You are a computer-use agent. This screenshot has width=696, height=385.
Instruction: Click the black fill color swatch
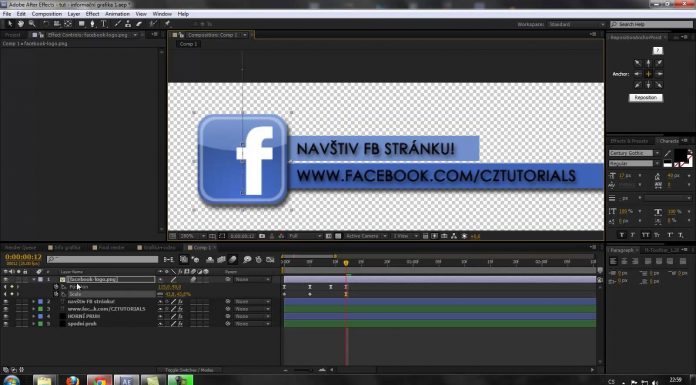click(x=680, y=155)
